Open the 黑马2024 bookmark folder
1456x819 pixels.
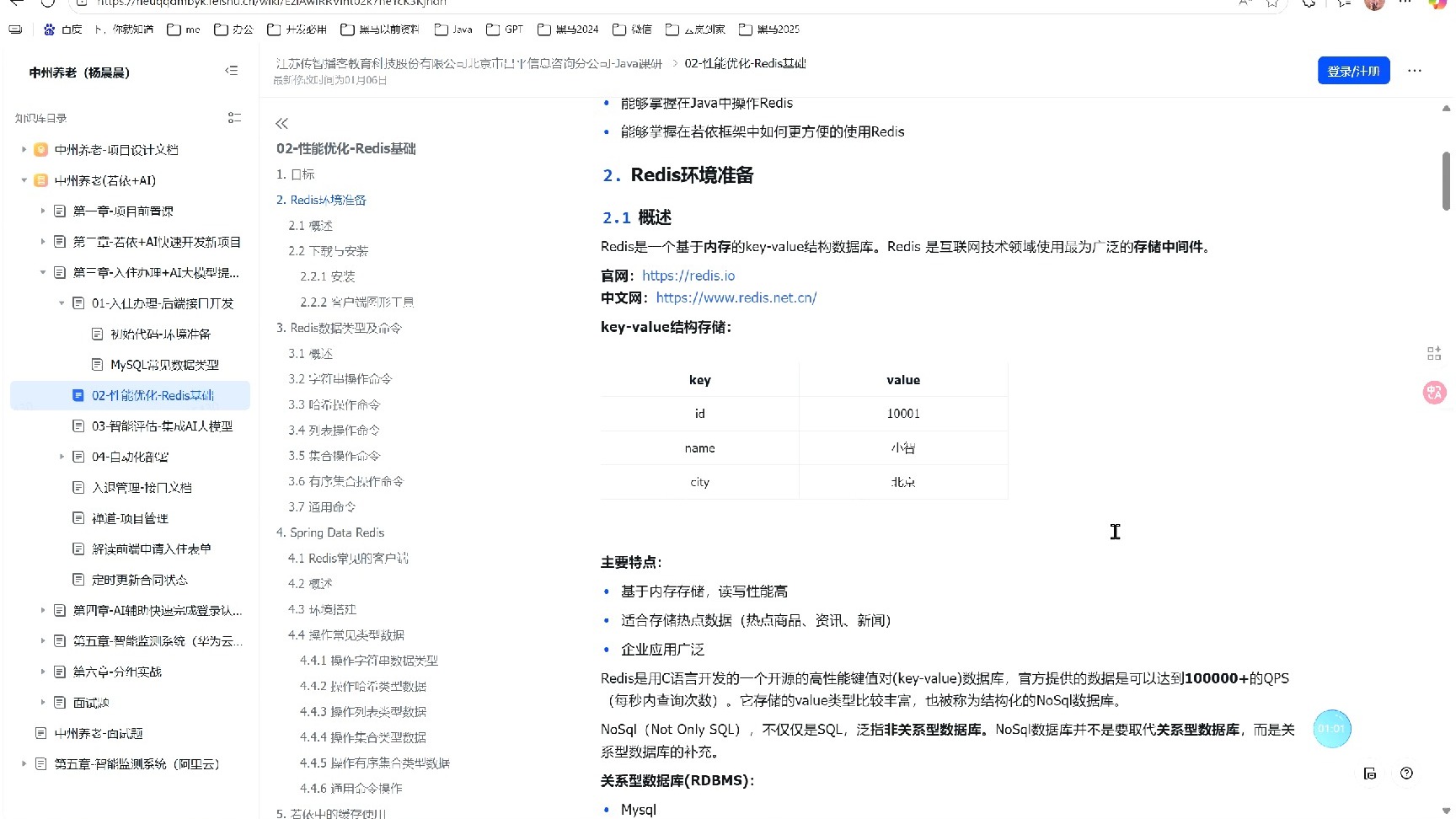pyautogui.click(x=567, y=29)
